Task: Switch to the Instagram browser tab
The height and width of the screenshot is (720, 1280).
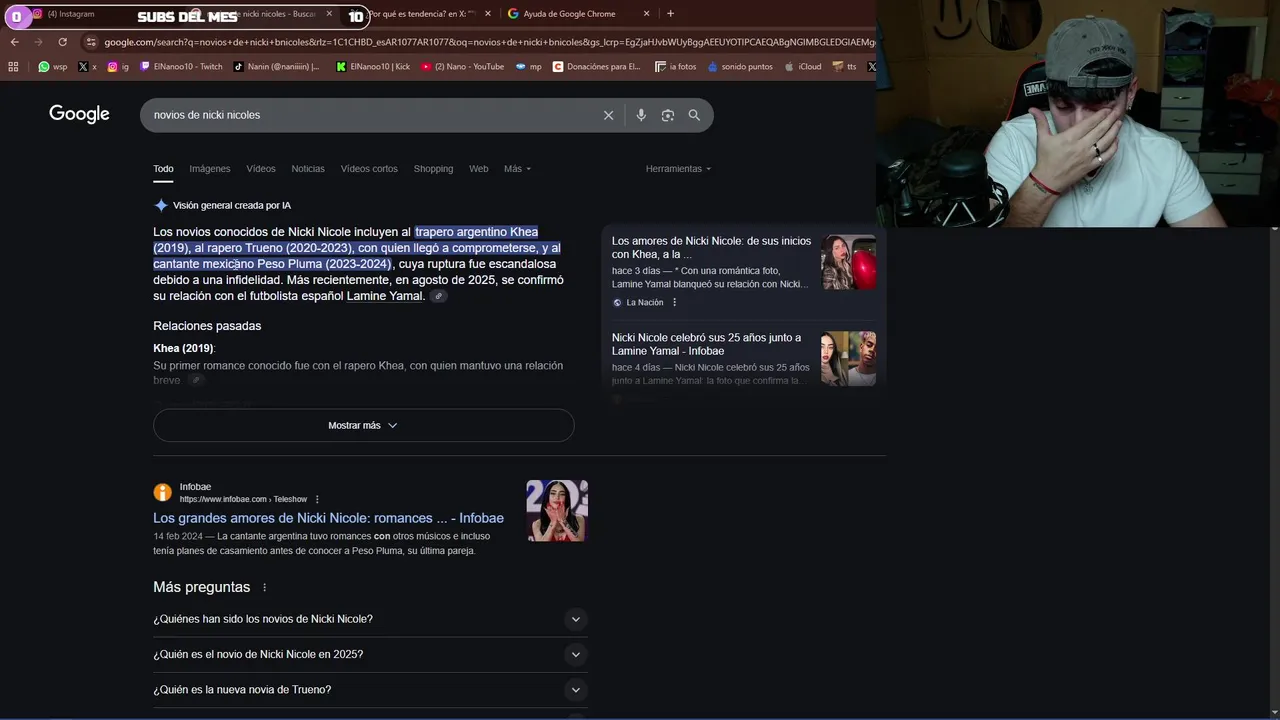Action: point(70,14)
